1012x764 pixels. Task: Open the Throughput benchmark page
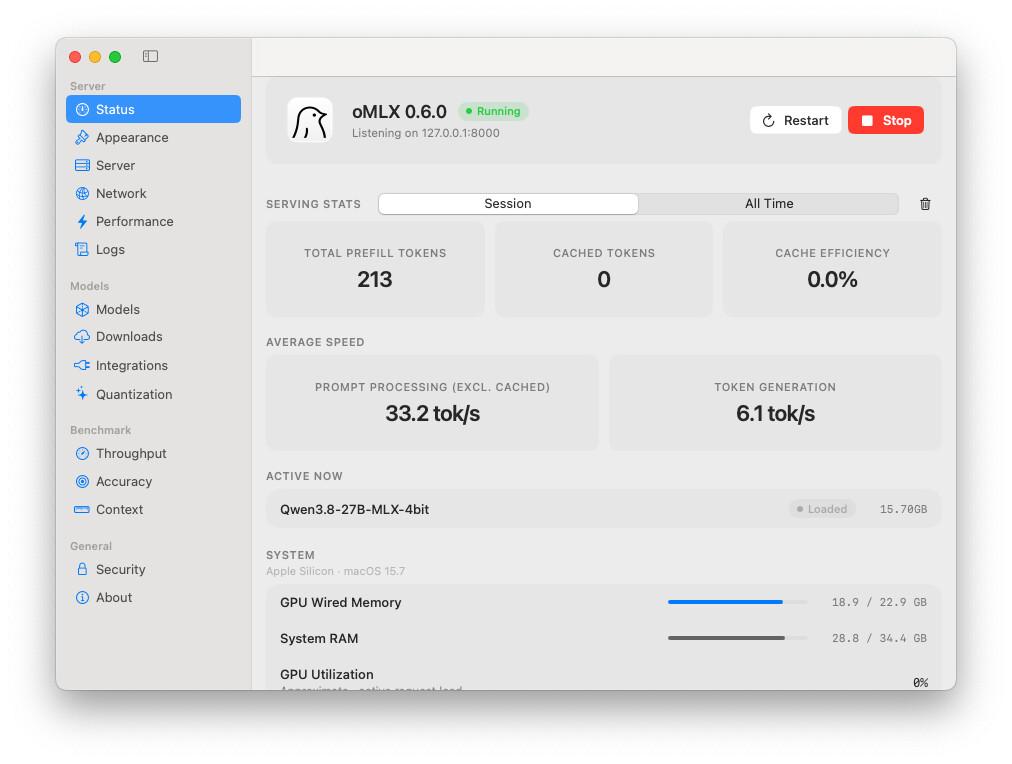coord(154,454)
